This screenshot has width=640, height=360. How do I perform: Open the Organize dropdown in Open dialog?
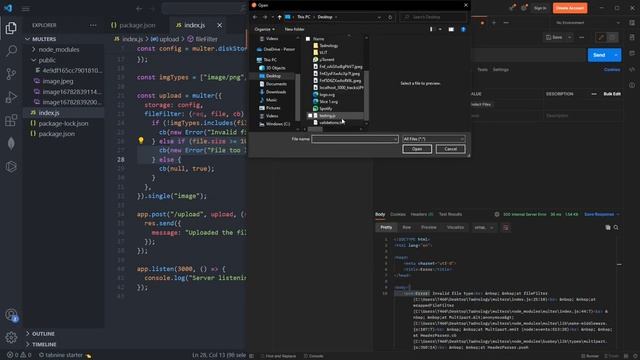(264, 29)
